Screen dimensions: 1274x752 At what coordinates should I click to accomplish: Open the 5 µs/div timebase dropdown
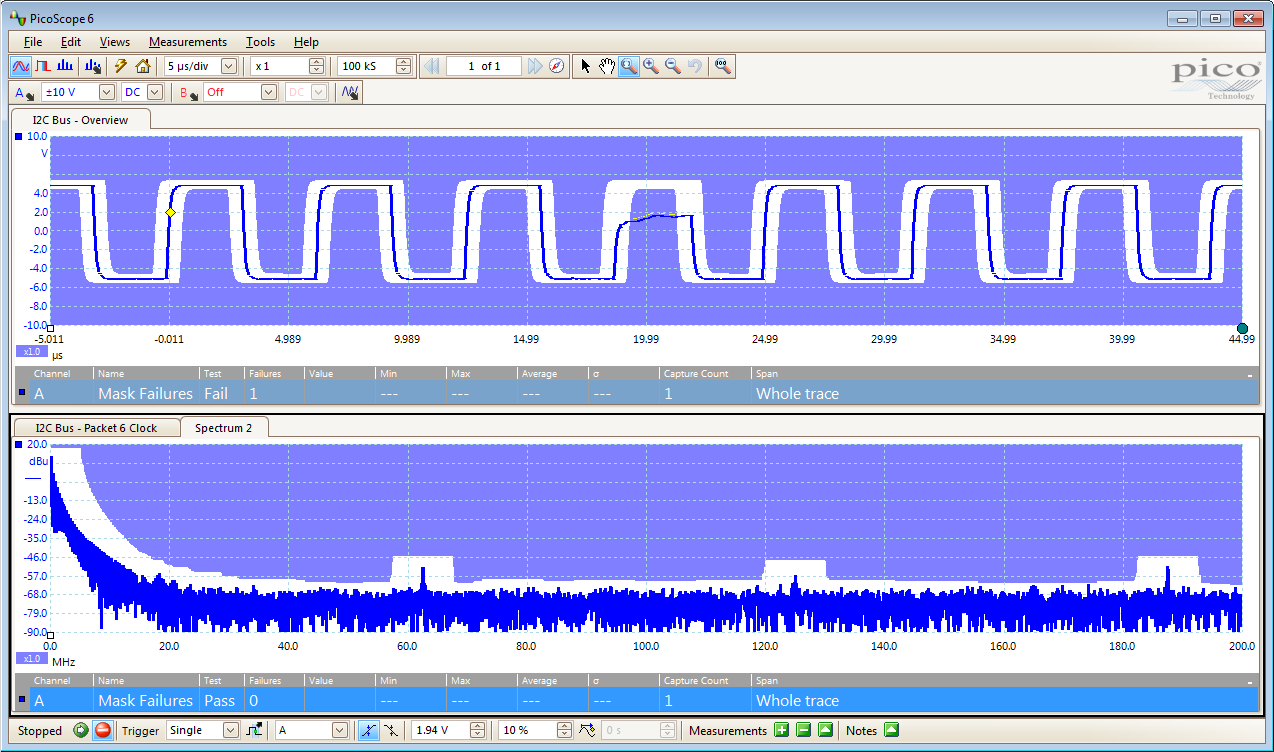point(228,66)
